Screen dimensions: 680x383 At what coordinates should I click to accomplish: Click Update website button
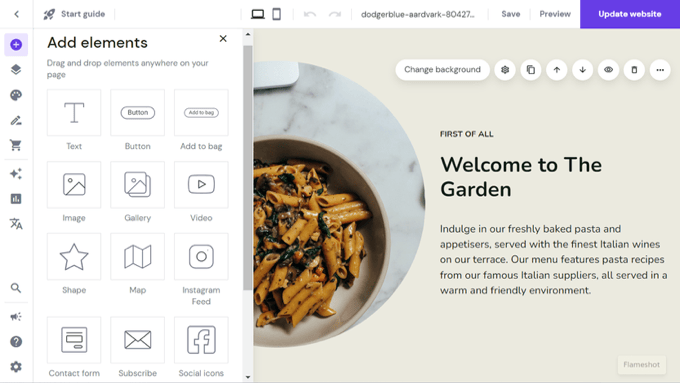pos(630,14)
